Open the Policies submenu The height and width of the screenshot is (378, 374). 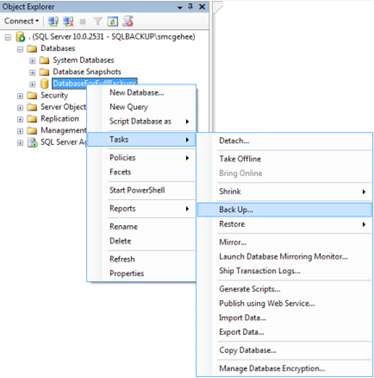[141, 158]
